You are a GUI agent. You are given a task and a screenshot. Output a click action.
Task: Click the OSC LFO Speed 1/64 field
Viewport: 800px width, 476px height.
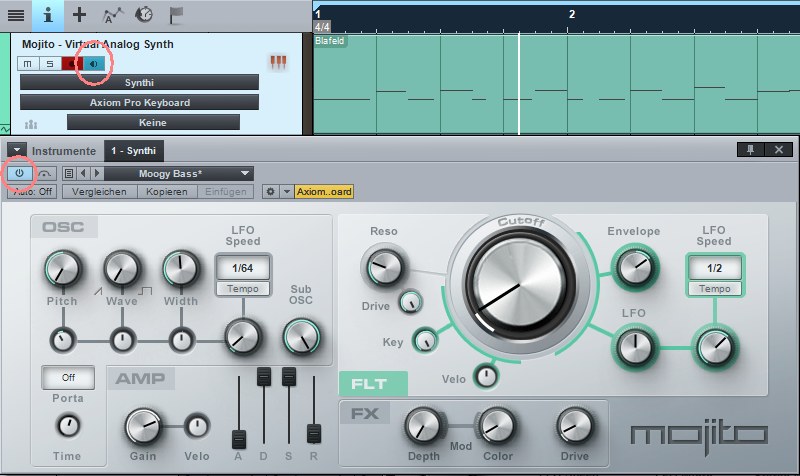pyautogui.click(x=243, y=268)
